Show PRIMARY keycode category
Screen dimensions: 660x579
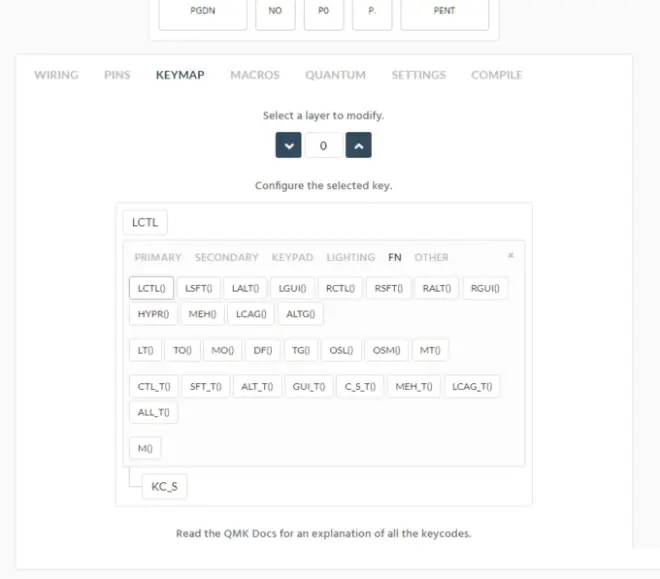coord(158,257)
